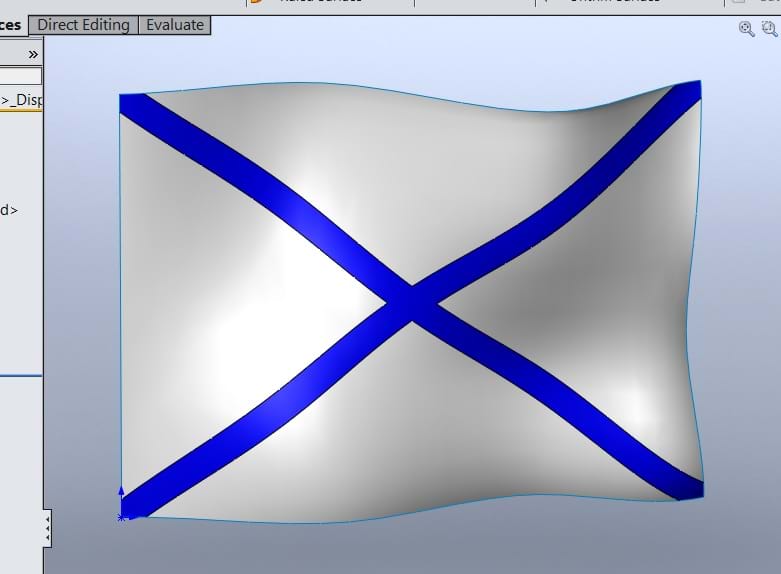Open the Evaluate tab
The width and height of the screenshot is (781, 574).
click(x=175, y=25)
